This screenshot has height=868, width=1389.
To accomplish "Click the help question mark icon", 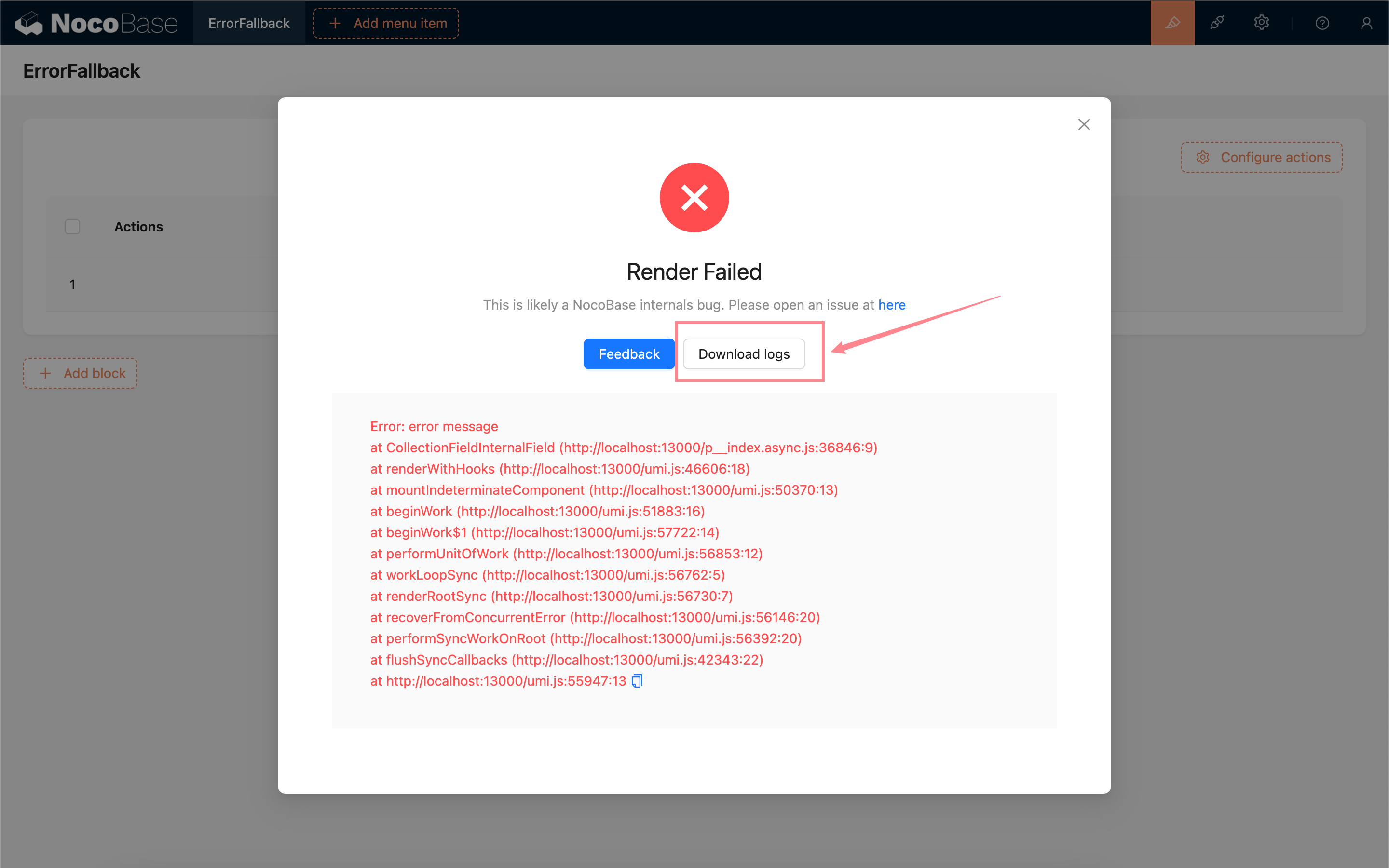I will 1322,22.
